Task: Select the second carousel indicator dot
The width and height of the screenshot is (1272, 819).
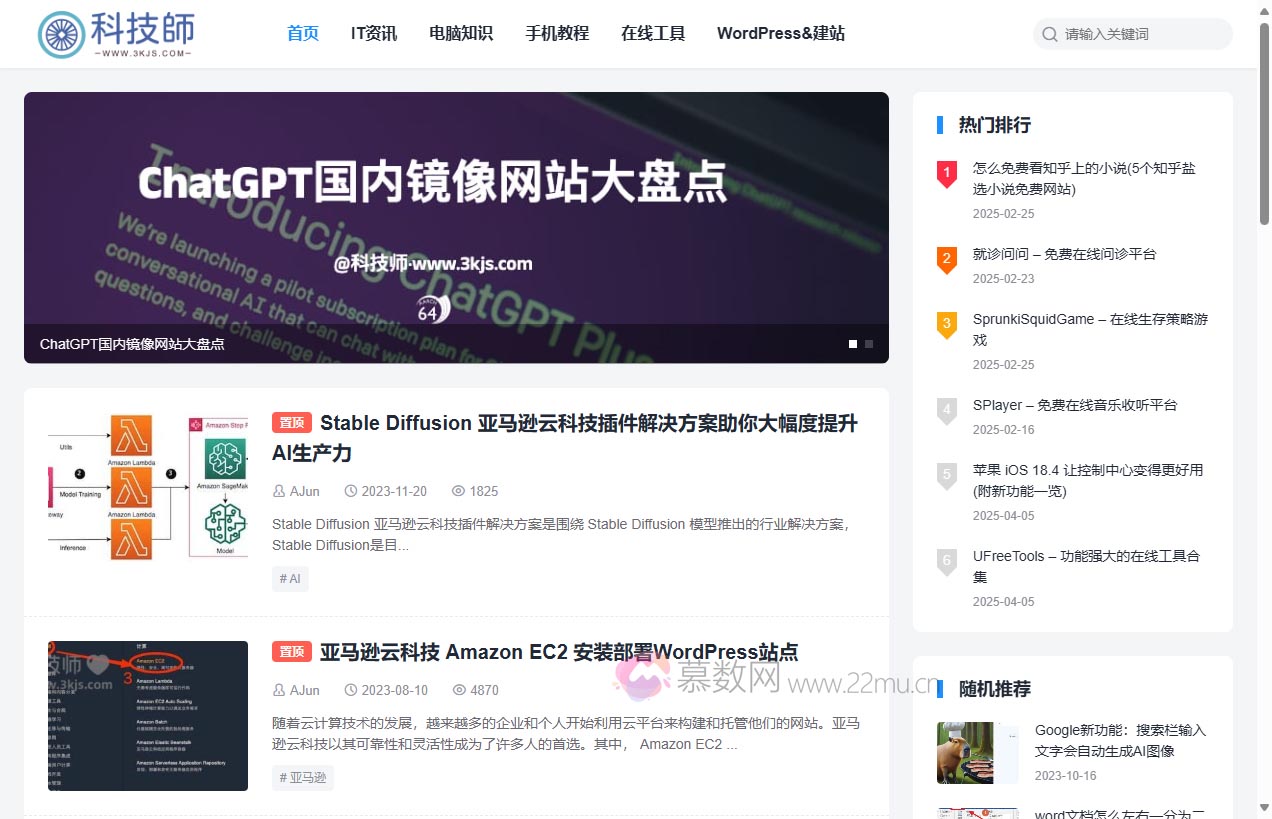Action: [869, 343]
